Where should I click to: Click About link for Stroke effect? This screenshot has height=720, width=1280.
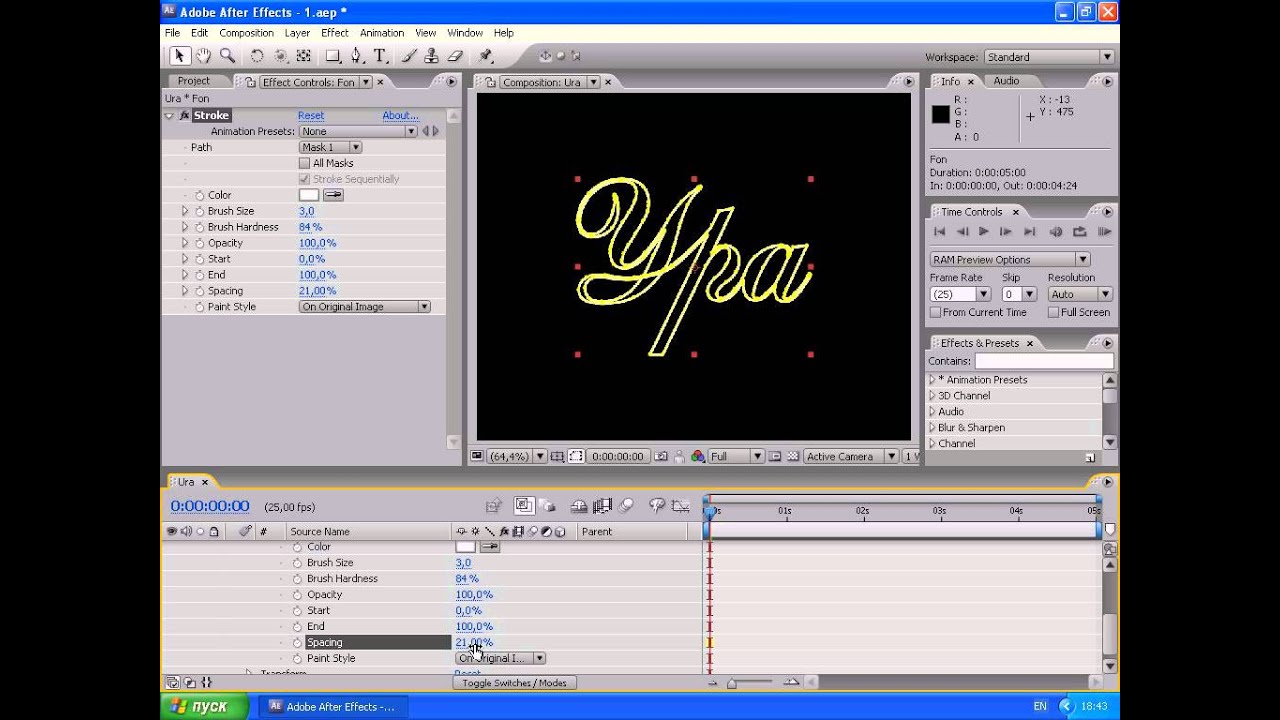(x=400, y=116)
